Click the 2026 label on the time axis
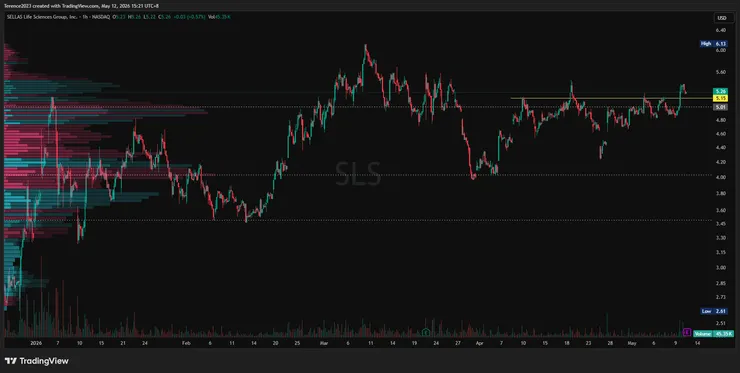 click(35, 344)
